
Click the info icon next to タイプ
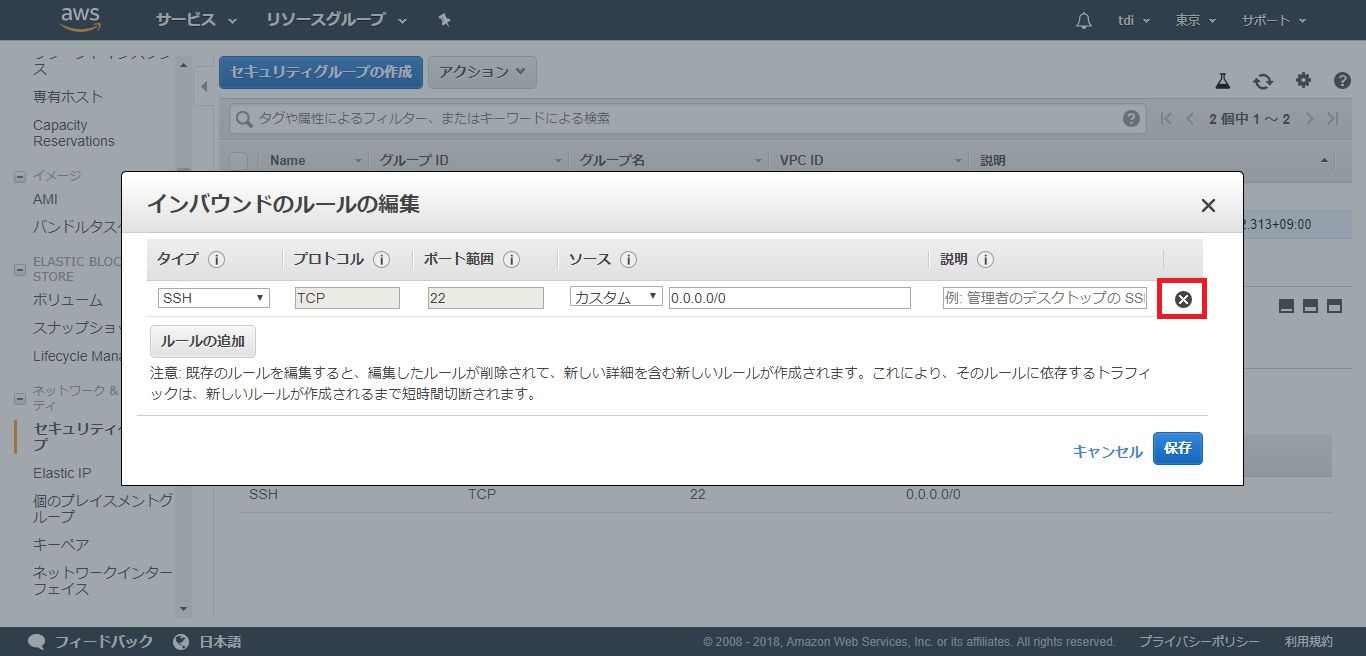click(216, 259)
